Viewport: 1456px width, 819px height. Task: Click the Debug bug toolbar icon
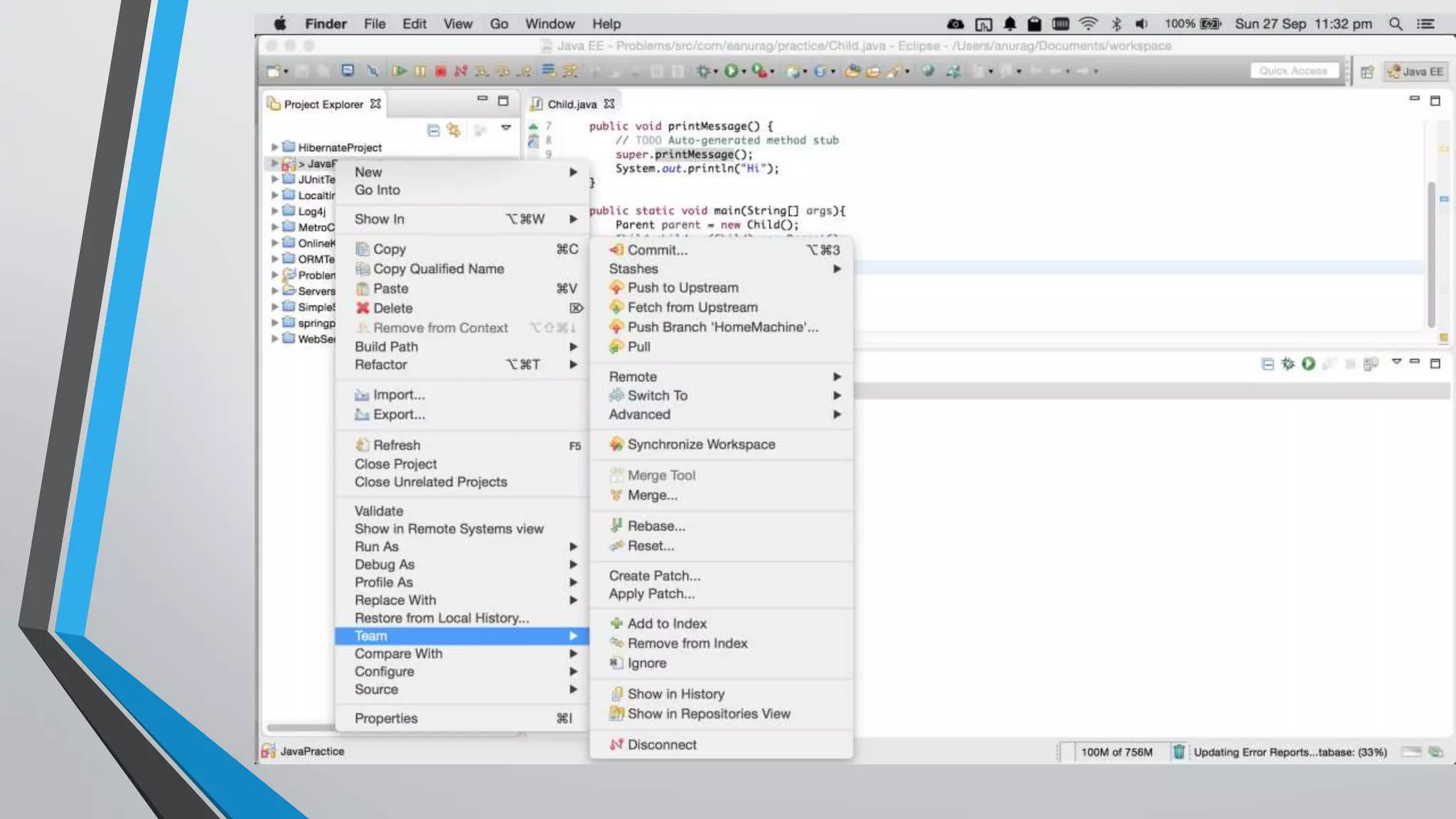[x=703, y=71]
